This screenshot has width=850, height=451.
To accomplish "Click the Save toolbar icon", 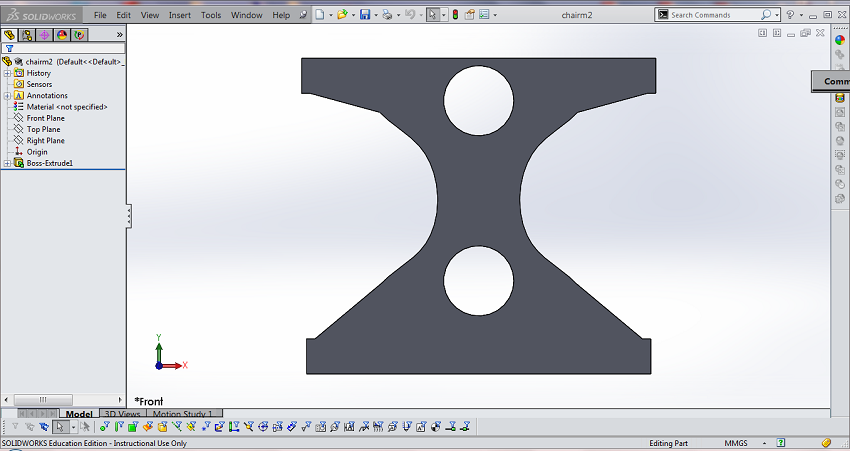I will point(365,15).
